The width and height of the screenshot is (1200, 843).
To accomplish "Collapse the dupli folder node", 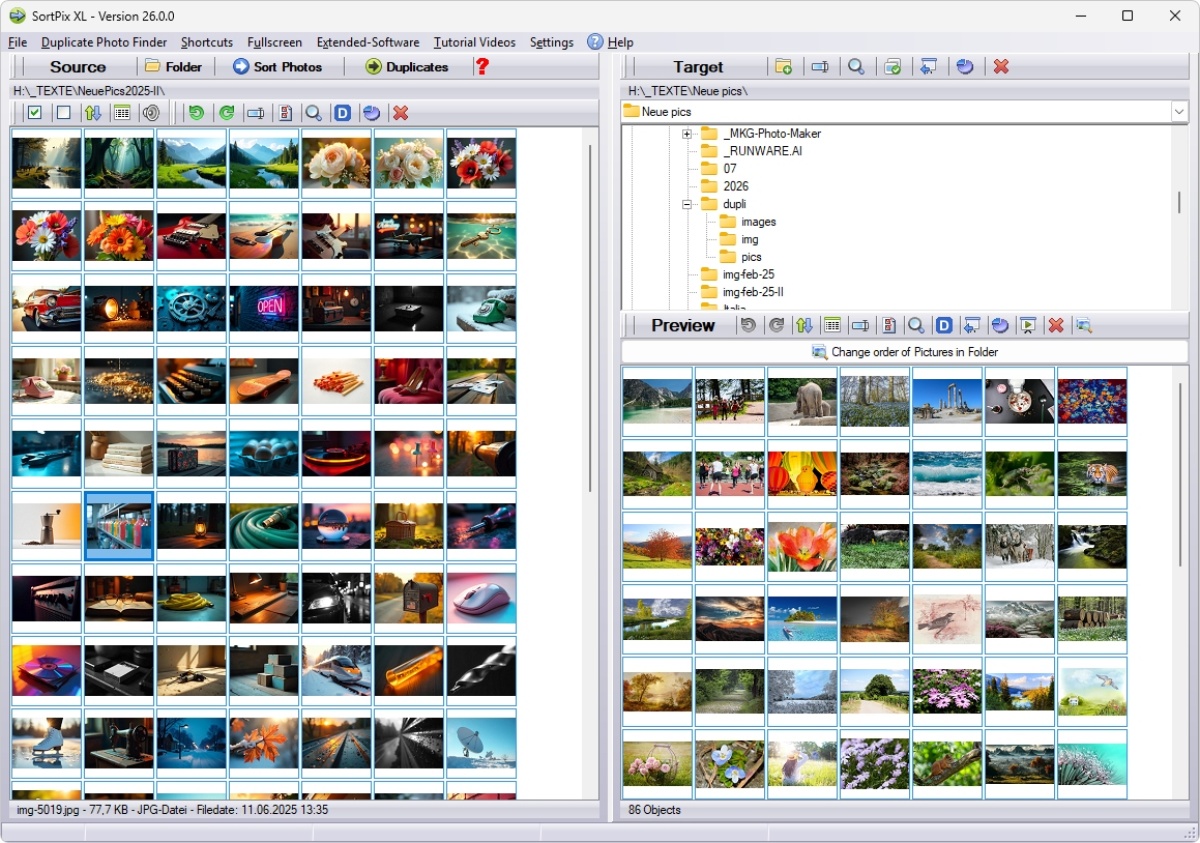I will coord(687,204).
